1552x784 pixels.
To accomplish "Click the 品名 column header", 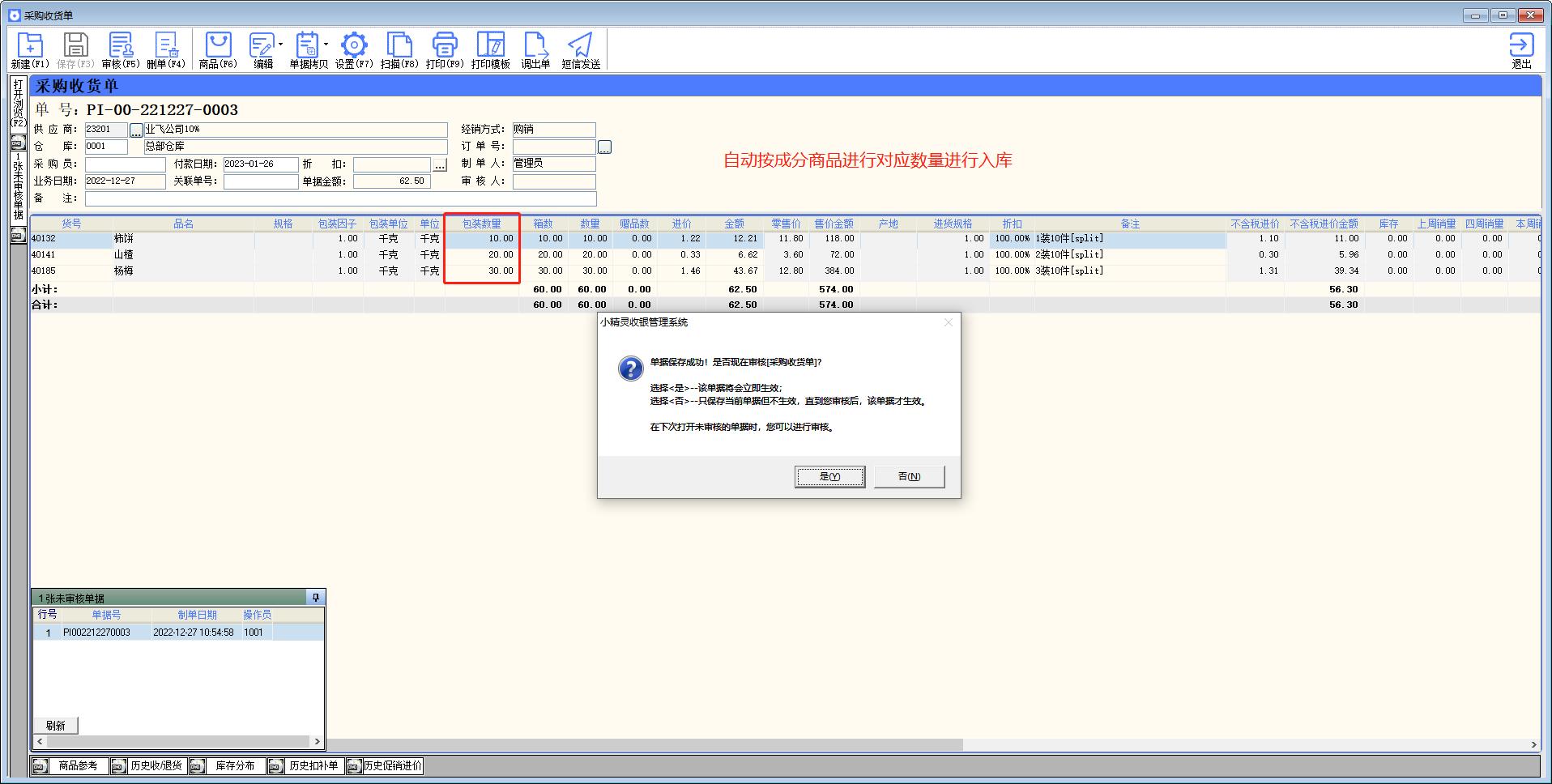I will 184,224.
